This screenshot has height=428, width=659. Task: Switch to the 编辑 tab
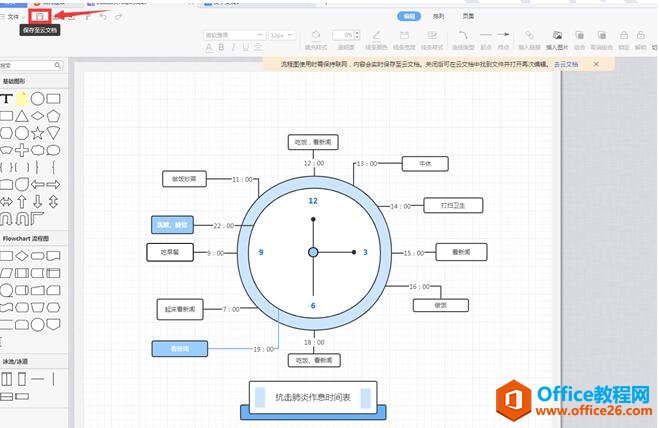(x=409, y=16)
